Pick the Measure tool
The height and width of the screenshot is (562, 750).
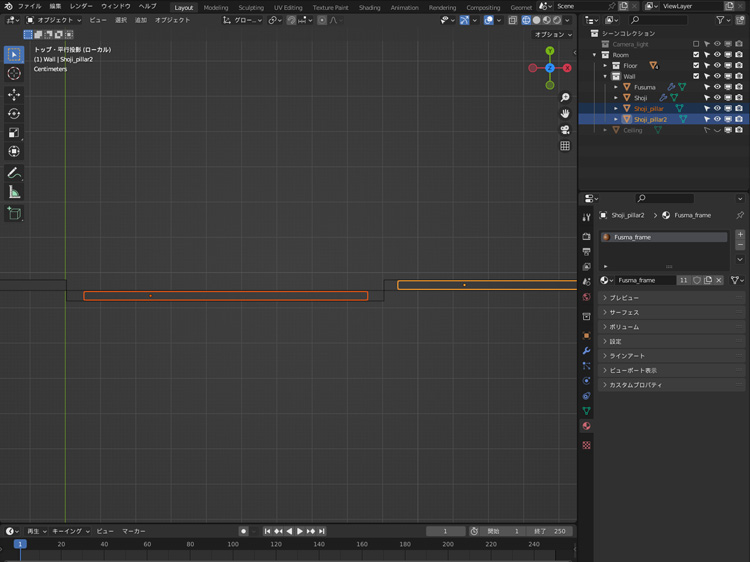[x=14, y=192]
